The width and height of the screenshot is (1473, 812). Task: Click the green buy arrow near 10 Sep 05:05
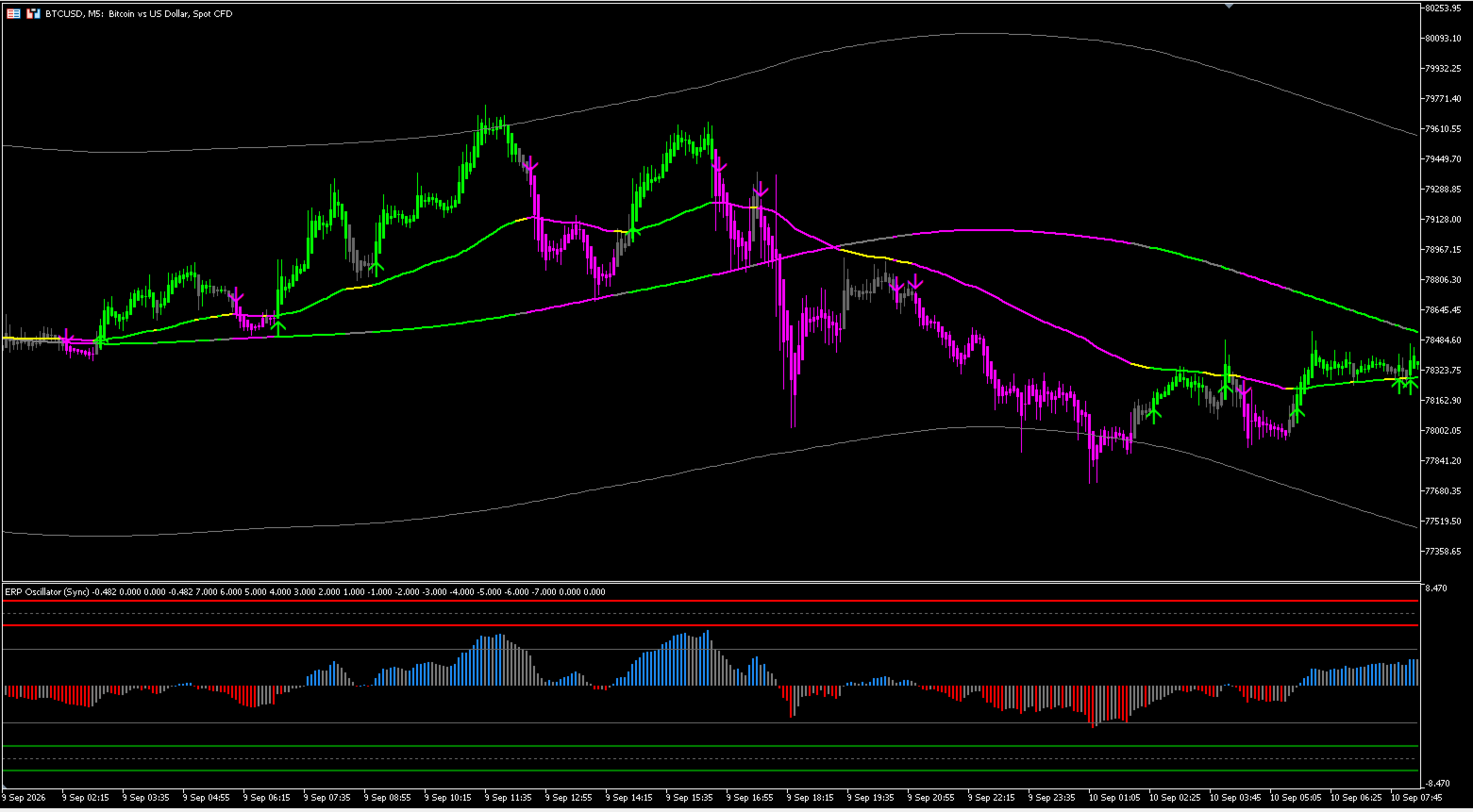[x=1297, y=411]
